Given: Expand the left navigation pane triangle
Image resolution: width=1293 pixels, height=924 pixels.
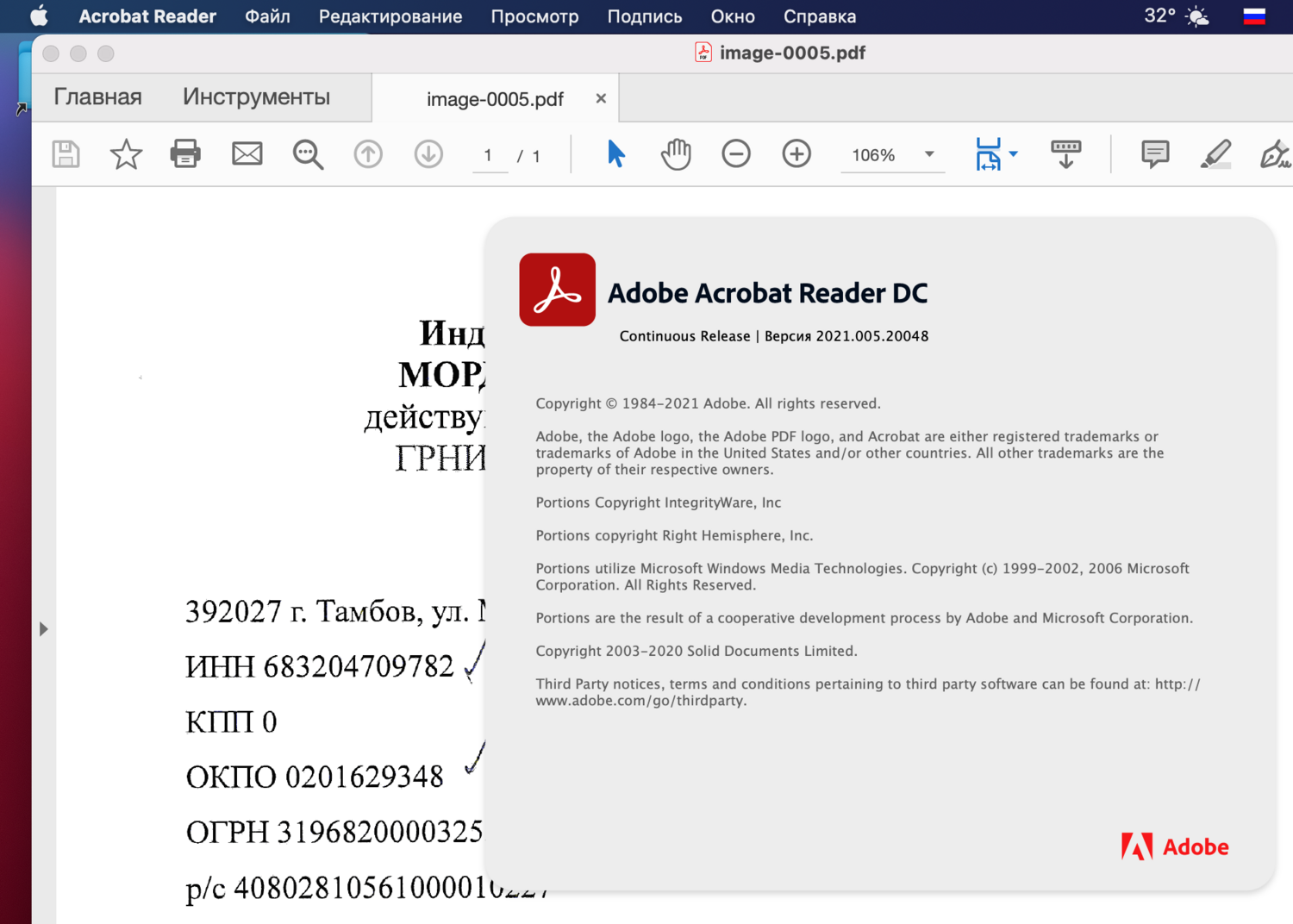Looking at the screenshot, I should click(x=44, y=628).
